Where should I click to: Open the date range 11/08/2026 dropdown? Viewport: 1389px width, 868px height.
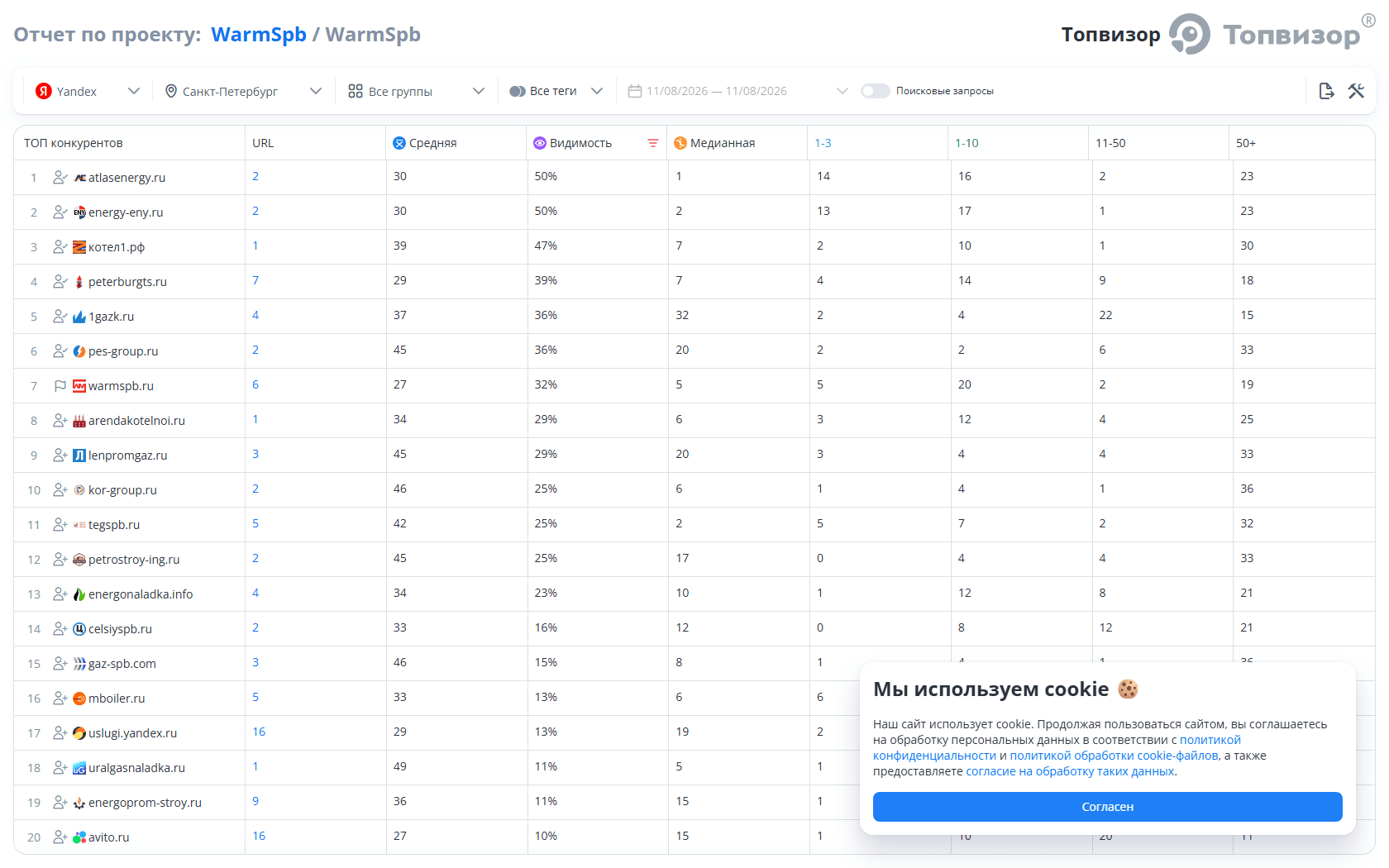pos(737,91)
